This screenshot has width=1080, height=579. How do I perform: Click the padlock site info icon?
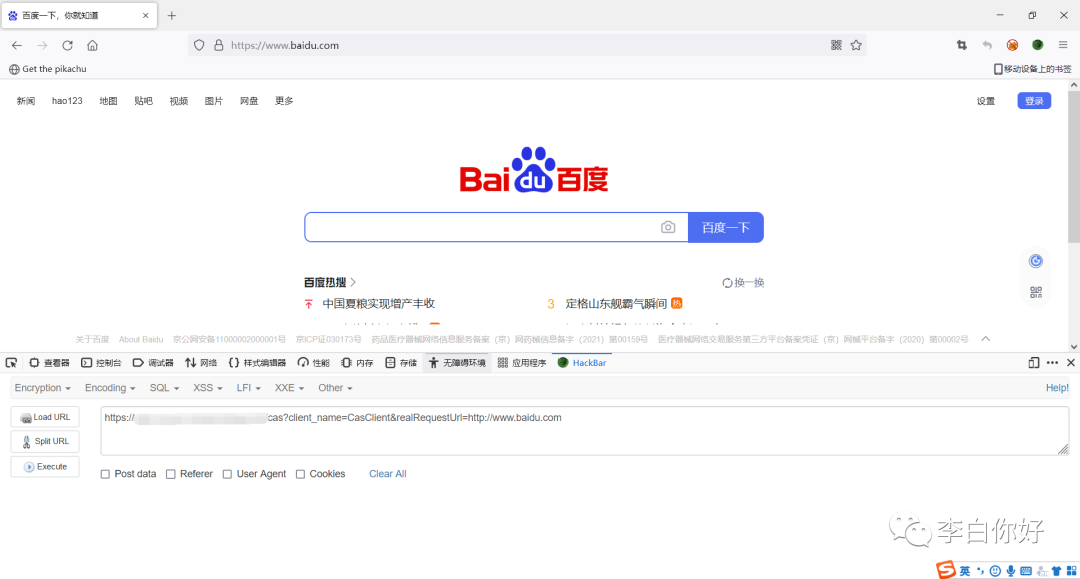tap(218, 45)
